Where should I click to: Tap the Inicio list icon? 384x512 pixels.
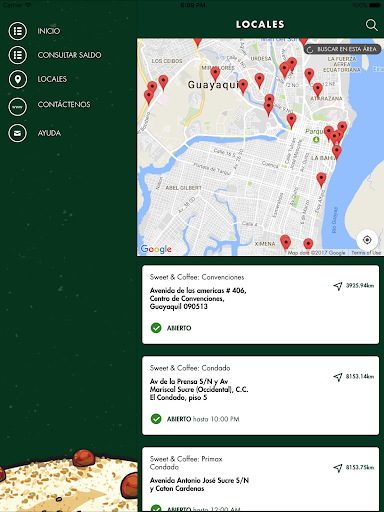coord(17,31)
